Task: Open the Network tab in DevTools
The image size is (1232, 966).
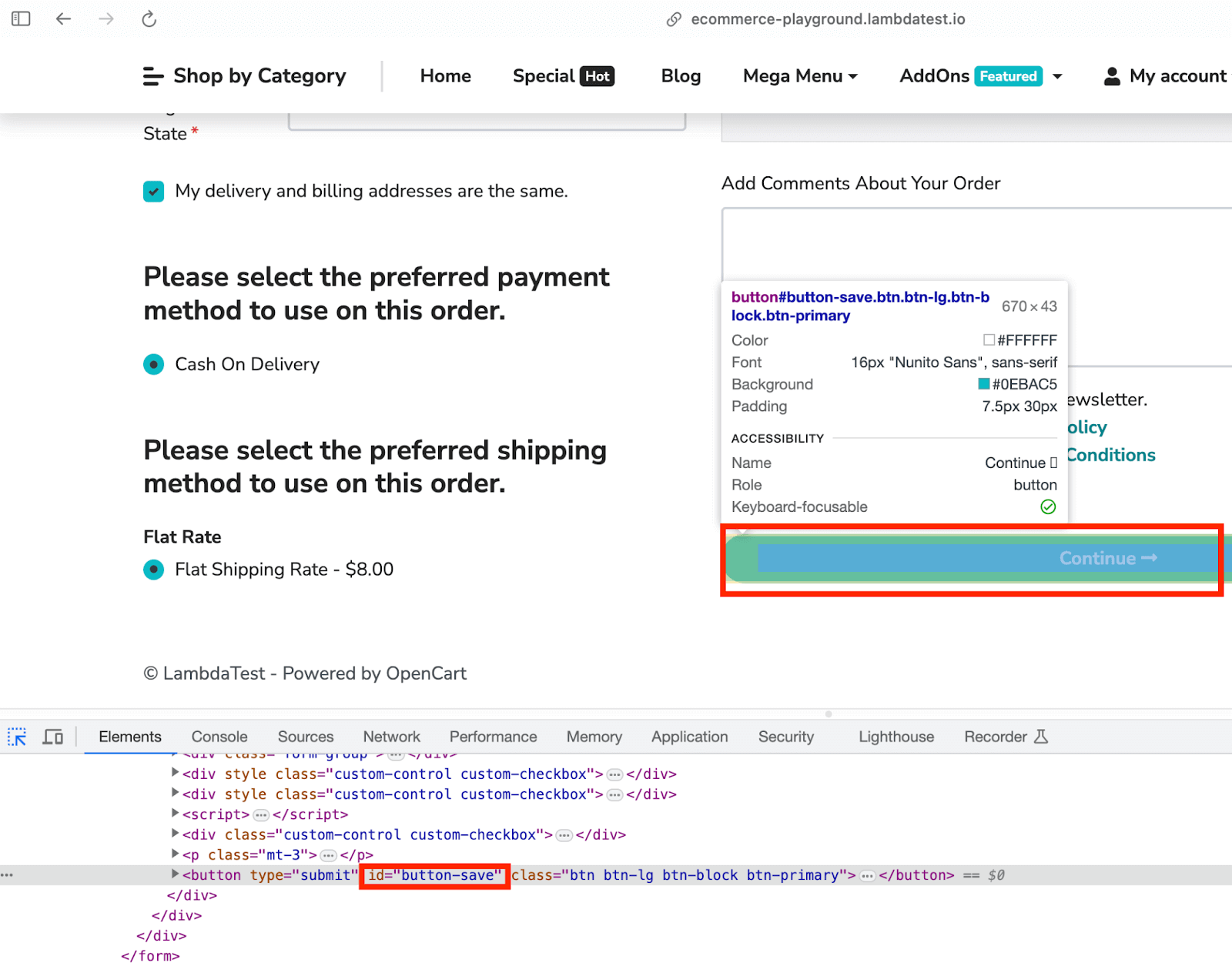Action: (x=391, y=737)
